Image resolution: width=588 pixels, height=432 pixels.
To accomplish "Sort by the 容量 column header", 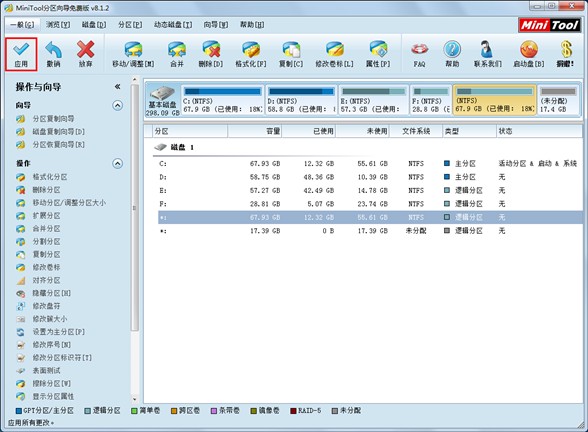I will (x=255, y=131).
